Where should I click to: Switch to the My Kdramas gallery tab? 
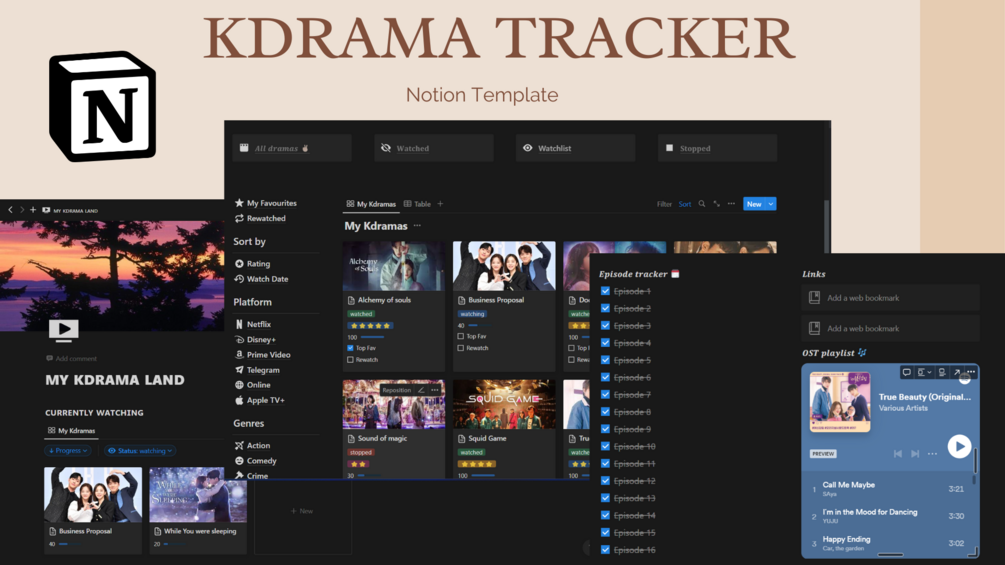click(x=371, y=204)
